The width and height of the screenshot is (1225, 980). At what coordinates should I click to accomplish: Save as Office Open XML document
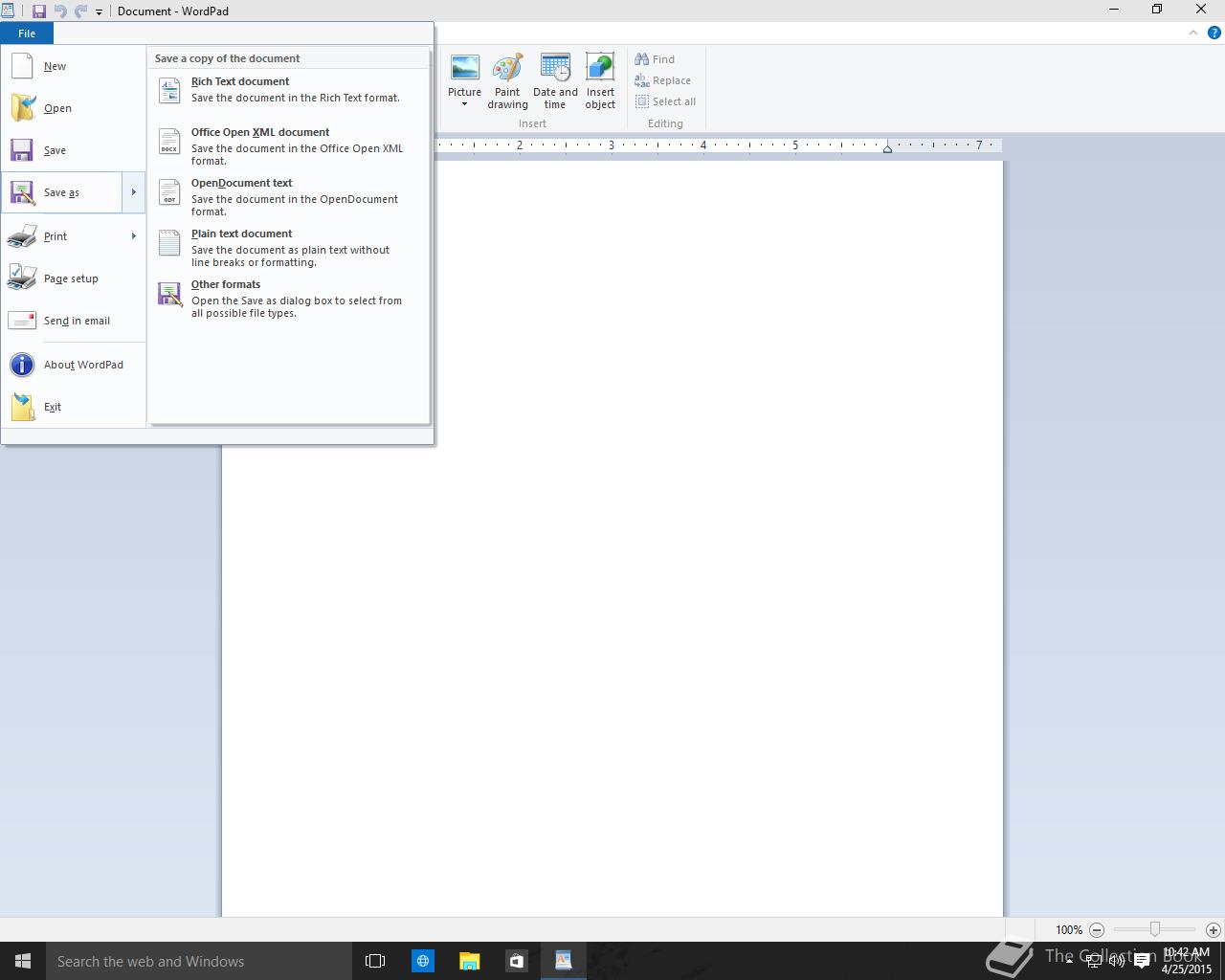[x=288, y=146]
